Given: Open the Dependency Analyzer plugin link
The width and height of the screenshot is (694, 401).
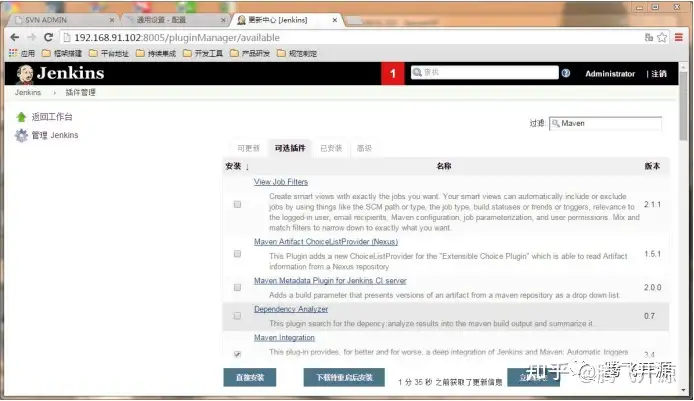Looking at the screenshot, I should pos(291,309).
